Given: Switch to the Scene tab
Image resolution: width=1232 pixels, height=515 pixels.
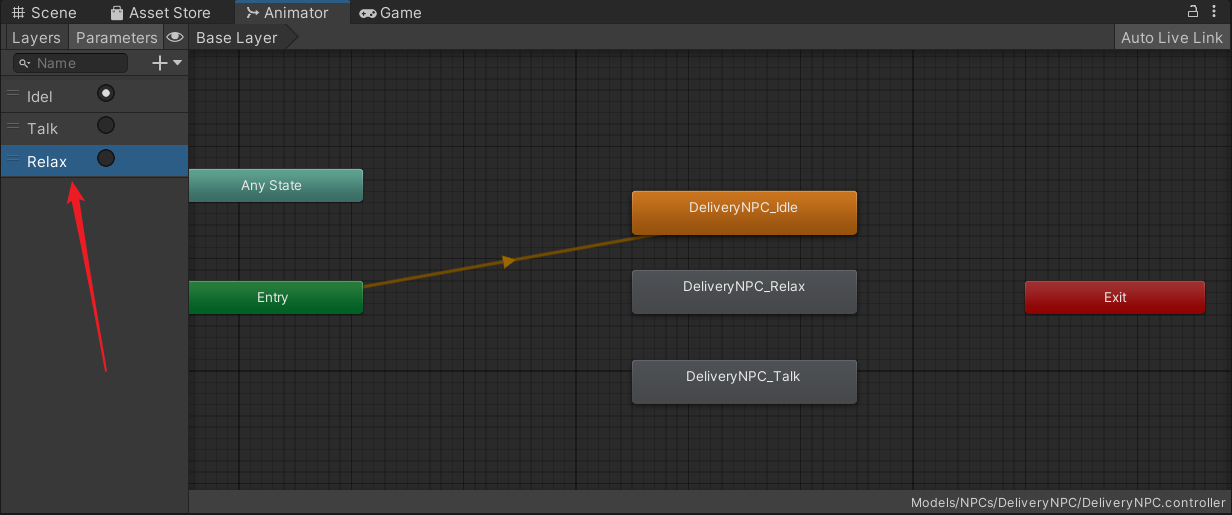Looking at the screenshot, I should [x=45, y=13].
